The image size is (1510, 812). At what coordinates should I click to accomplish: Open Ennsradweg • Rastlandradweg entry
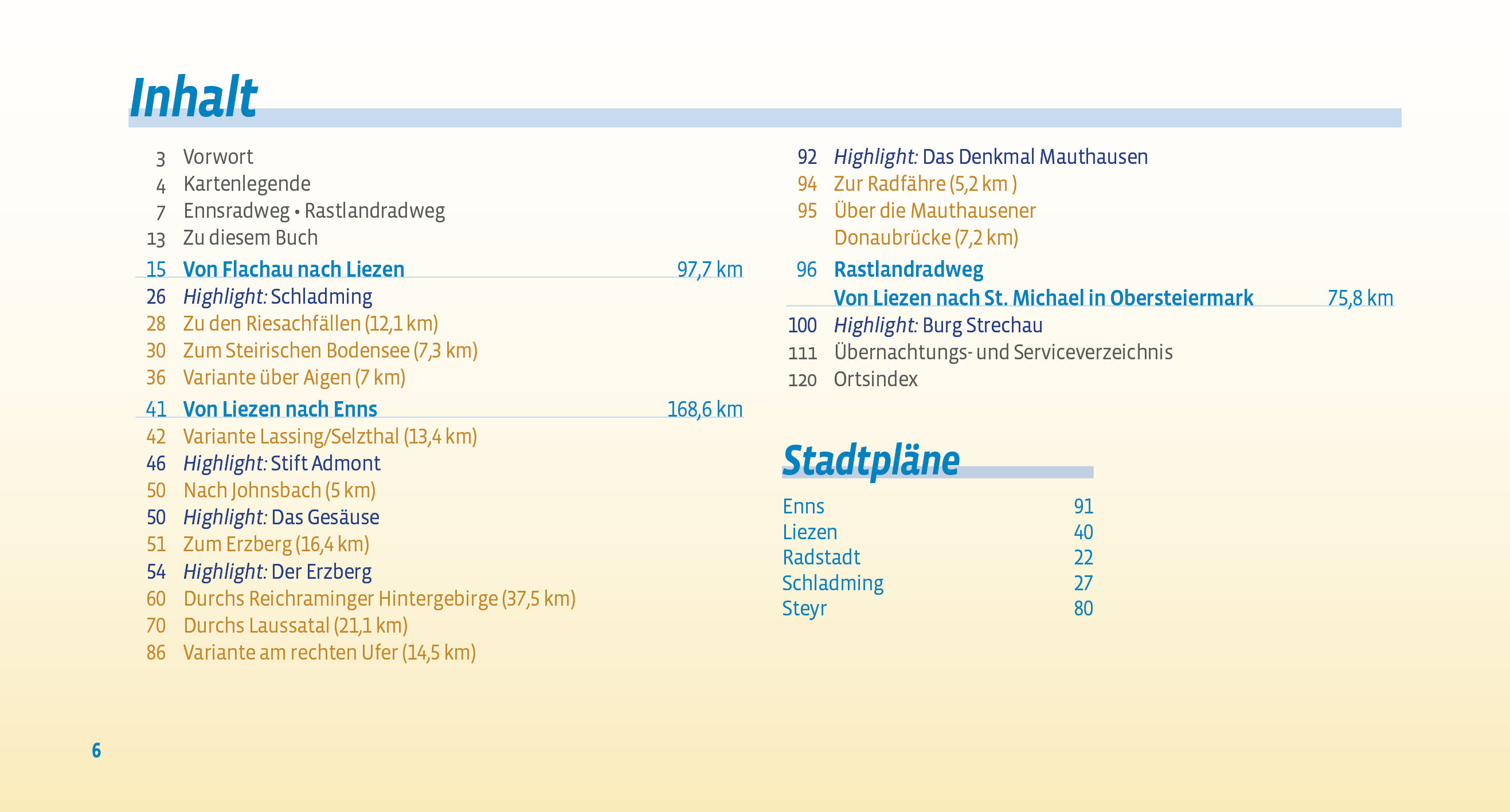coord(314,211)
